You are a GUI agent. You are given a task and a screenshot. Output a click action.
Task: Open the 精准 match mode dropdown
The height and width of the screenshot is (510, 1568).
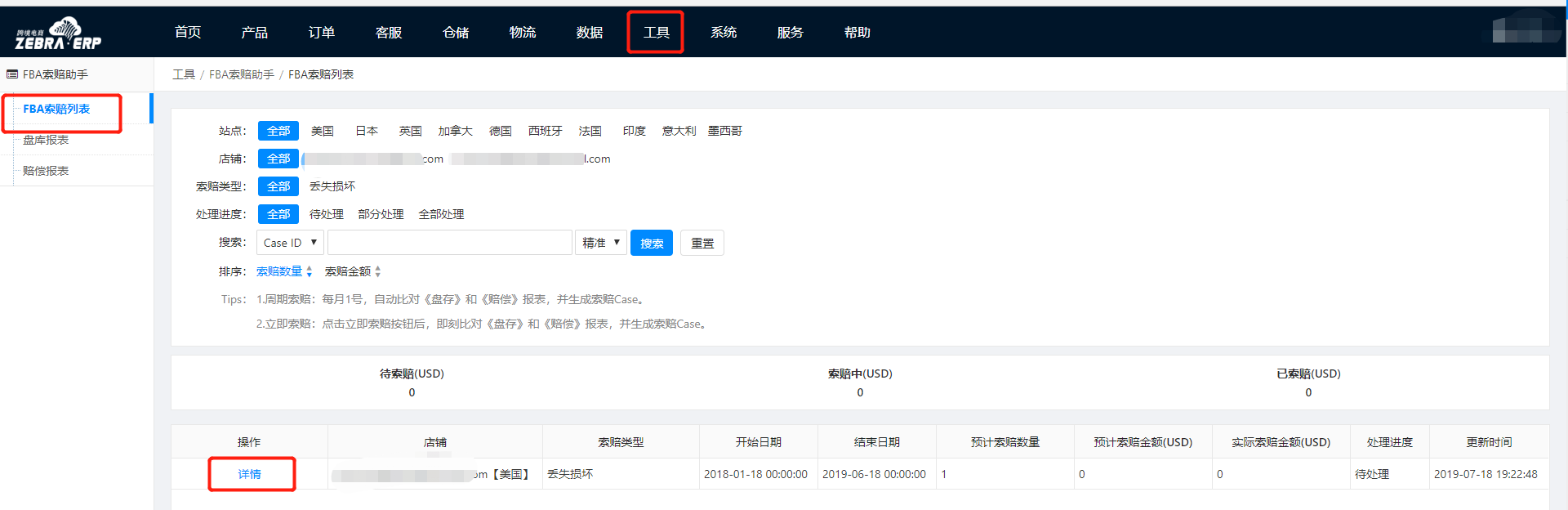point(600,243)
